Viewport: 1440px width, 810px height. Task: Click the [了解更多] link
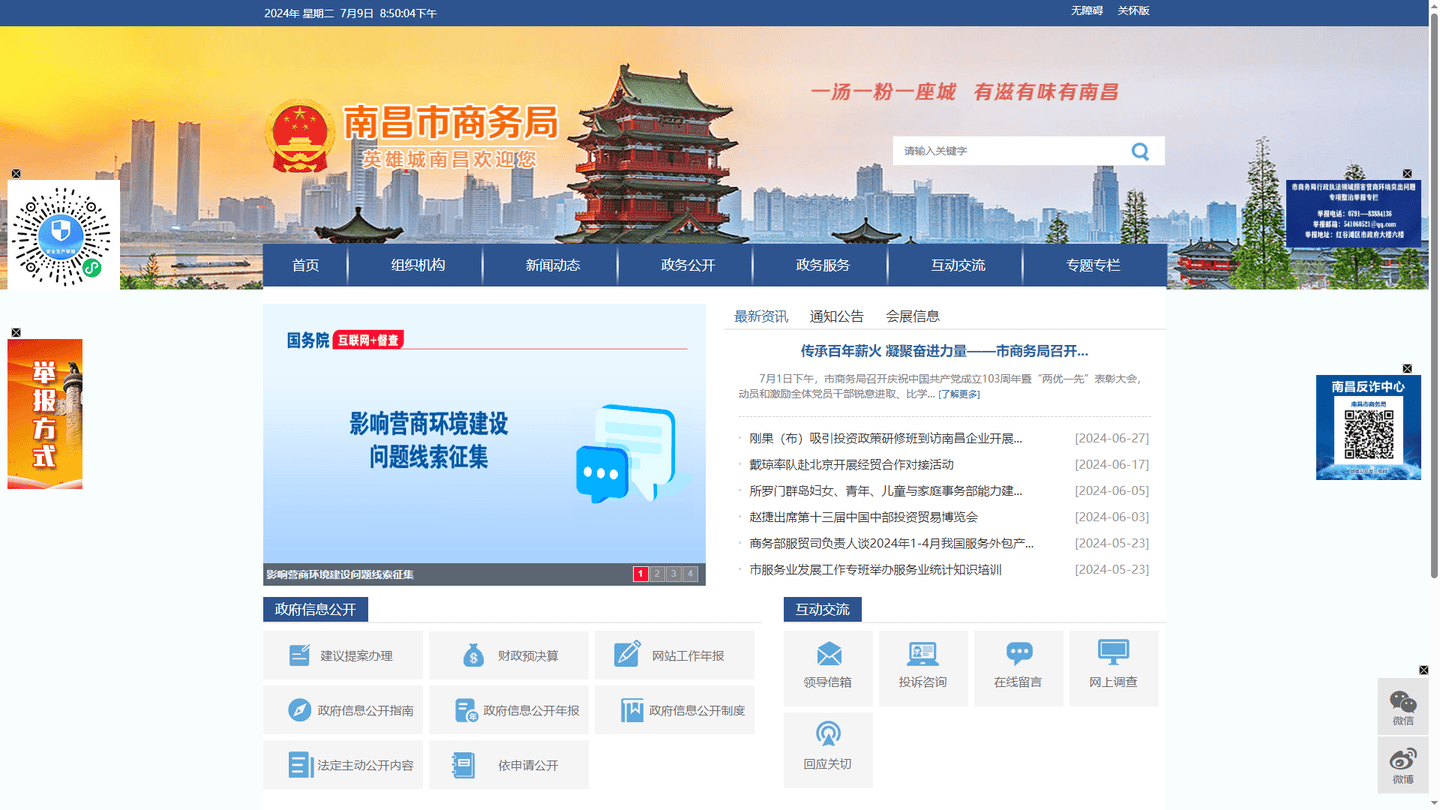coord(959,394)
